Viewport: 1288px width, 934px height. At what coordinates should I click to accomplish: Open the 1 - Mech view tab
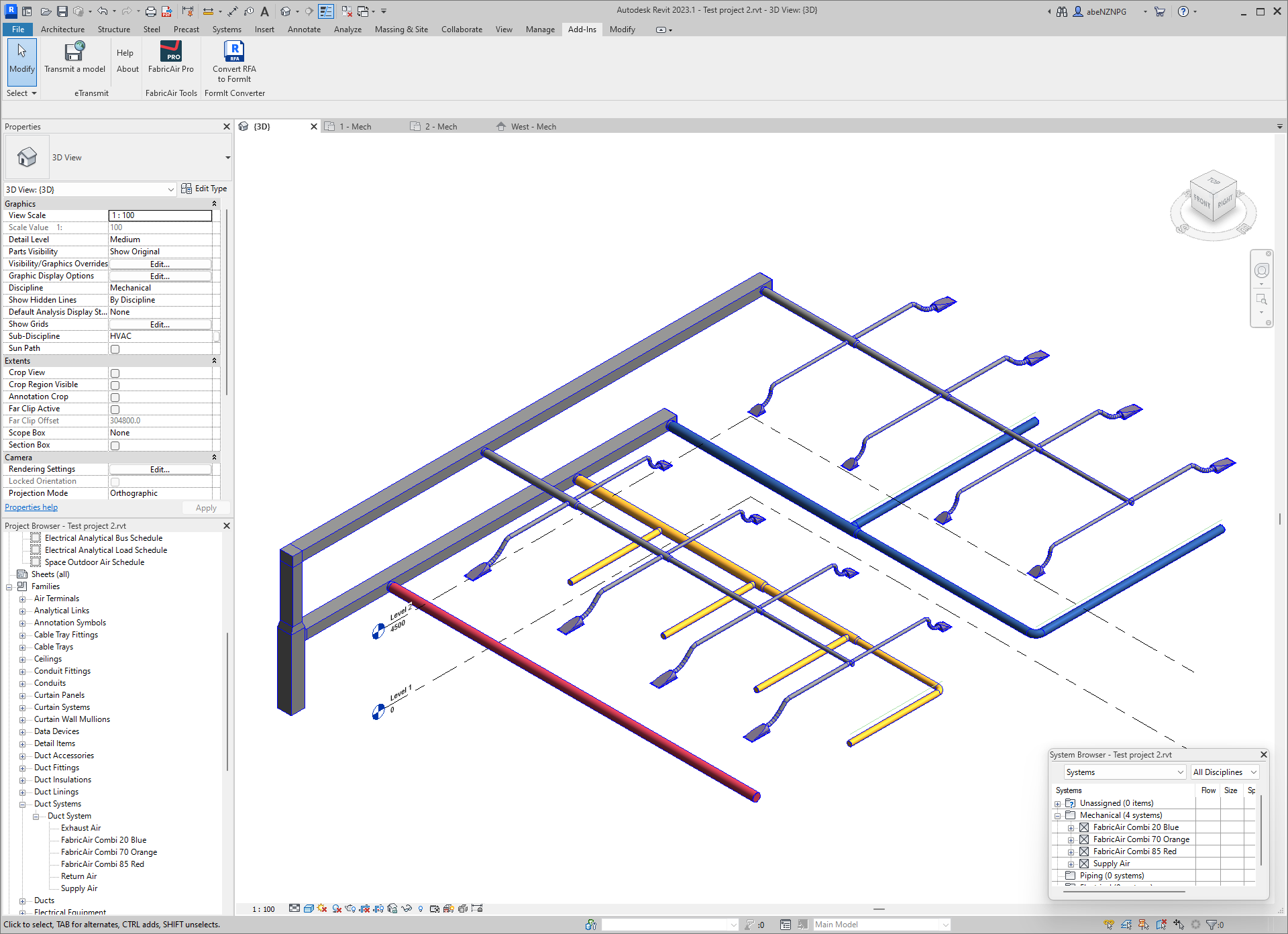click(356, 126)
